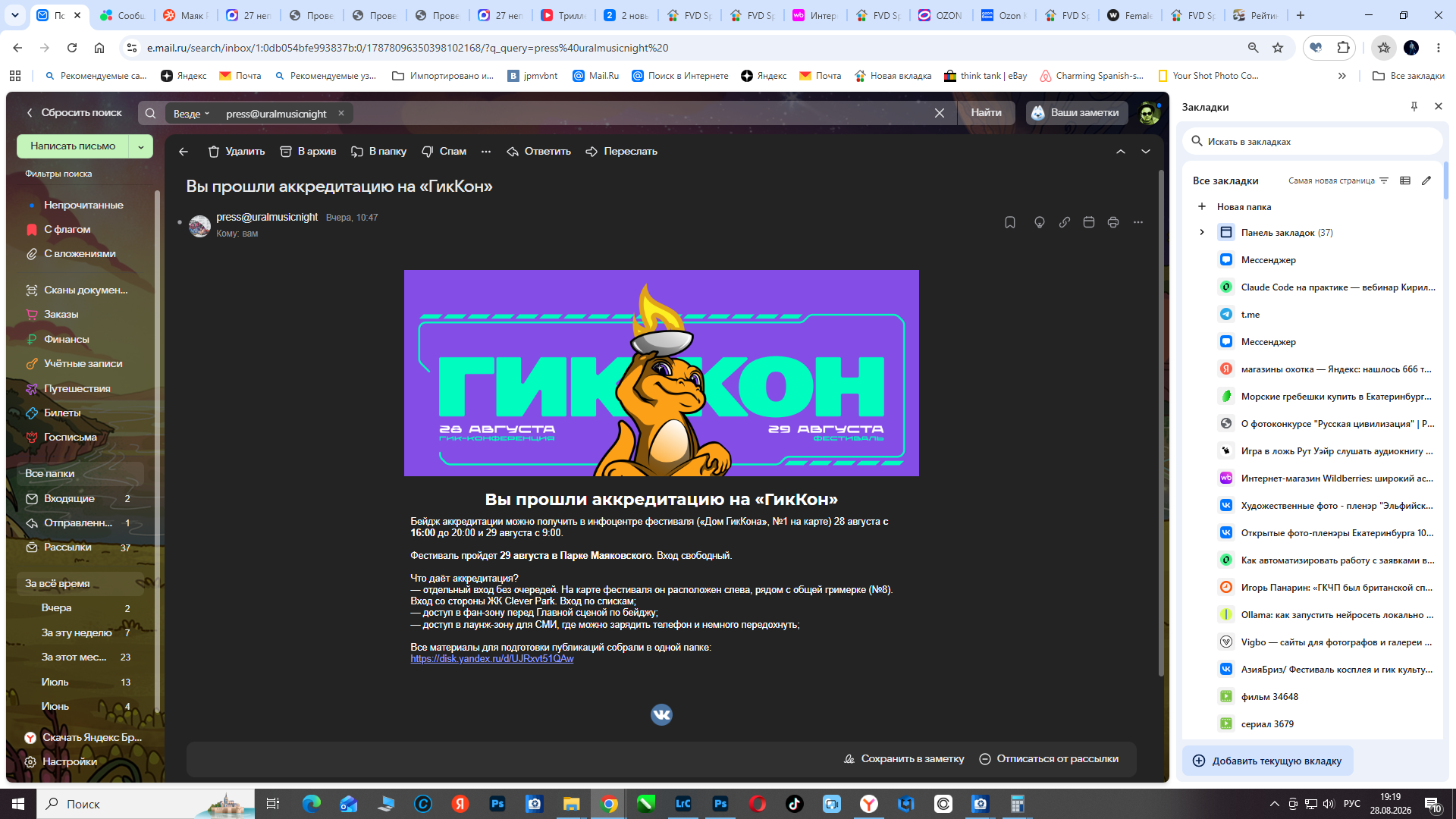Mark the email unread using the sender dot

180,222
